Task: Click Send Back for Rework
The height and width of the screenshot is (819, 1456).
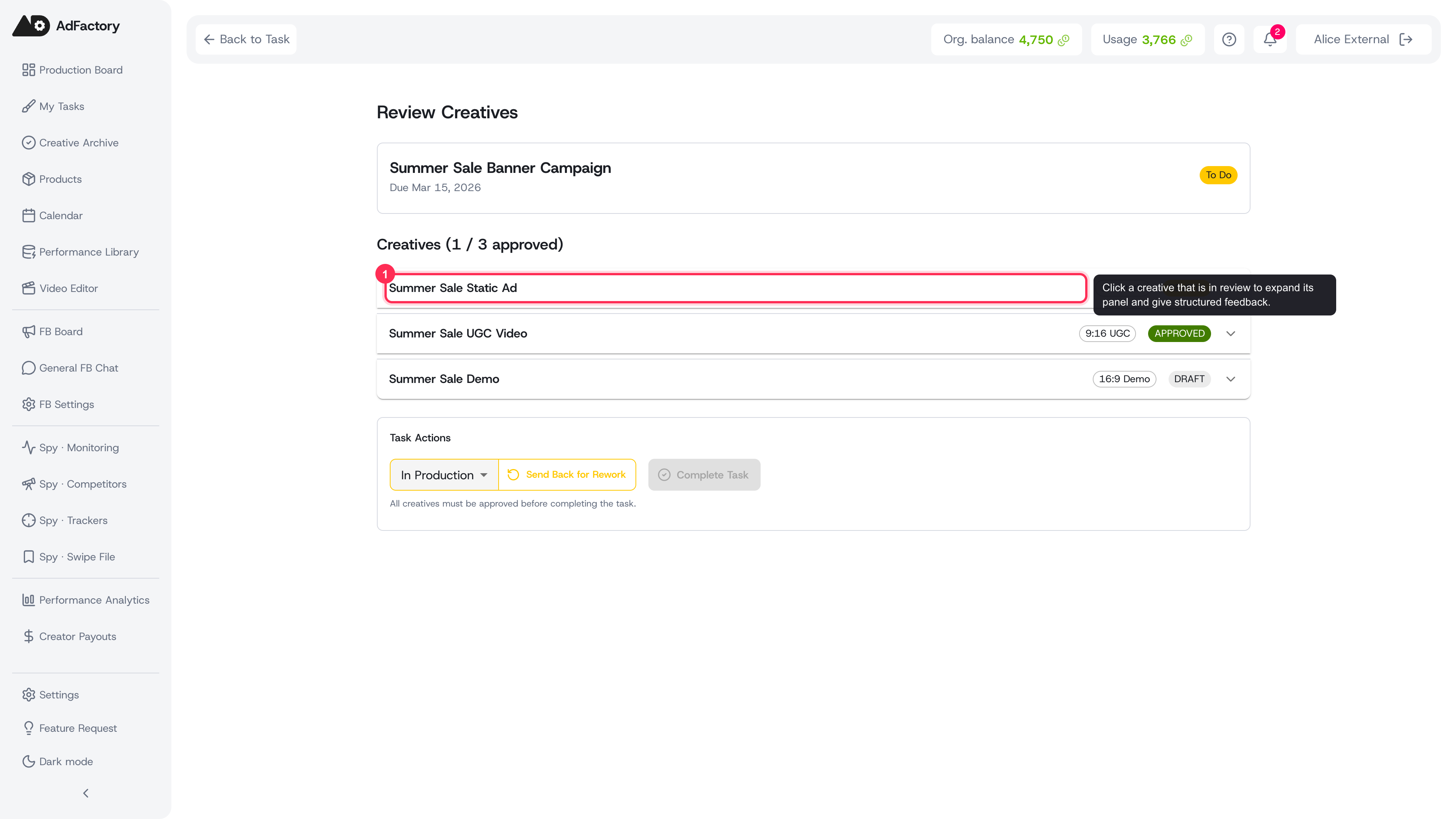Action: pos(567,475)
